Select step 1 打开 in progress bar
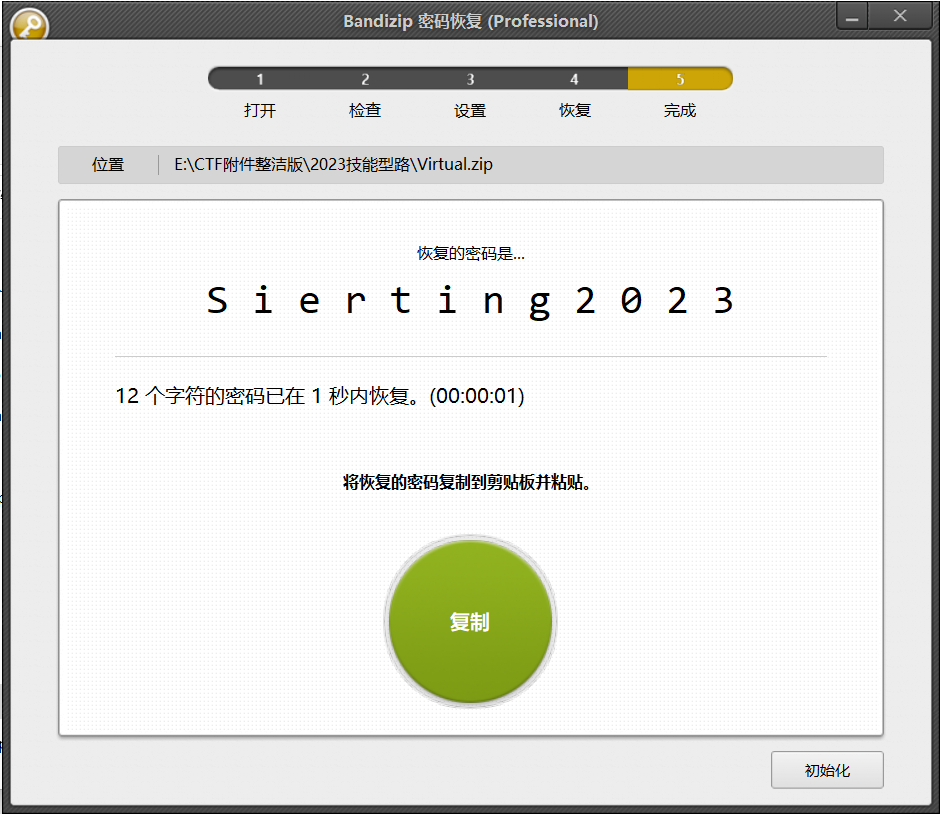Viewport: 940px width, 814px height. coord(260,79)
